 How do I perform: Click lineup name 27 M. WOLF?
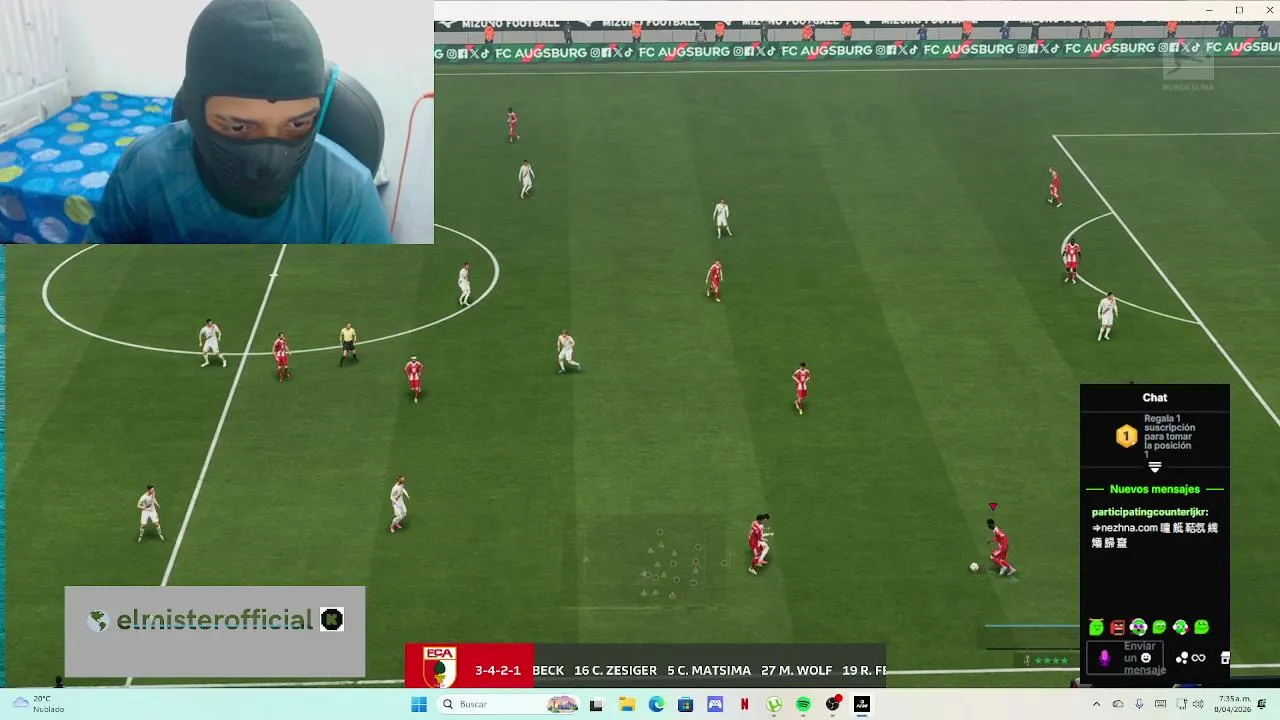796,670
